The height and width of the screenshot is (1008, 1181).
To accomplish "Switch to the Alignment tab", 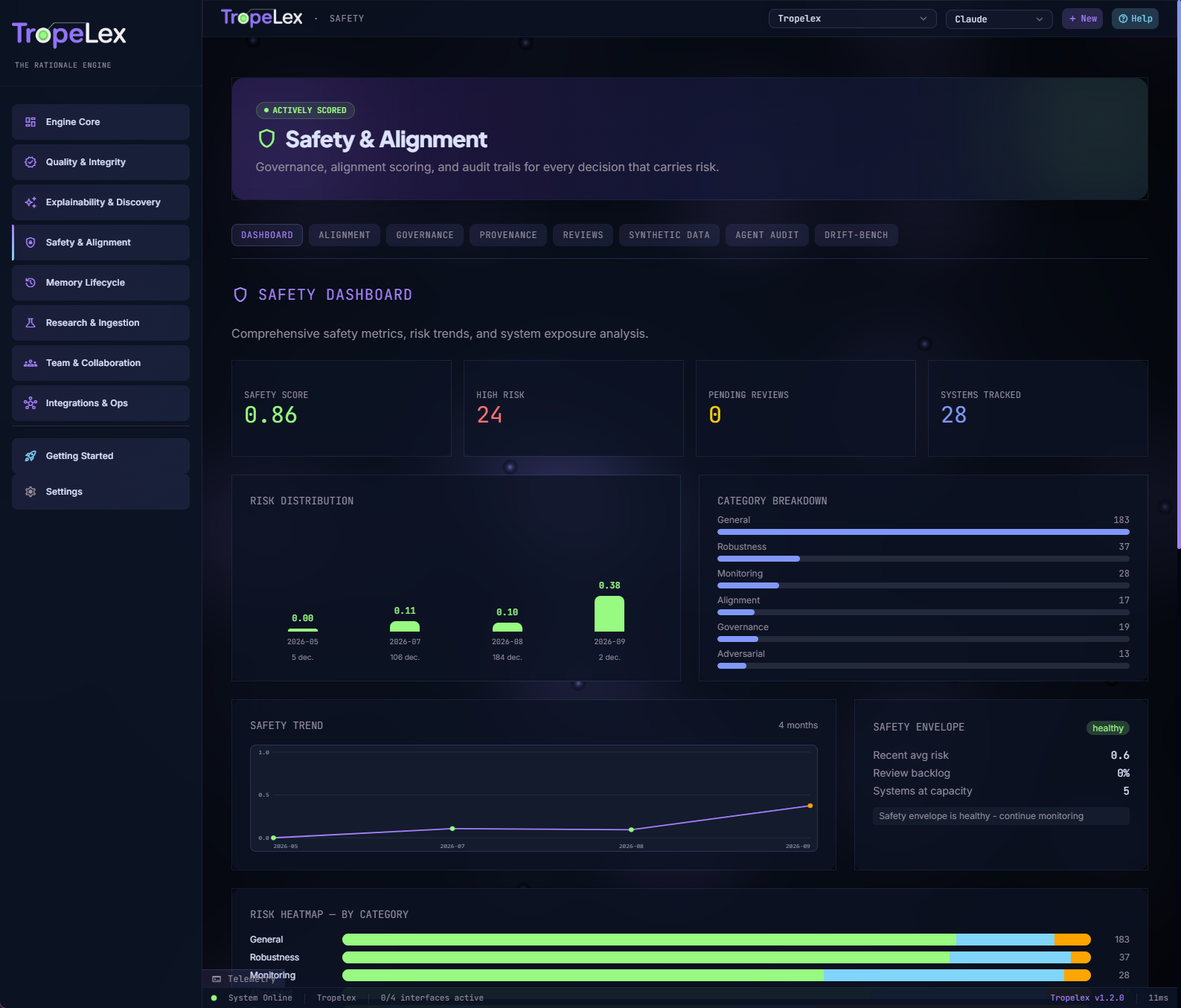I will [x=345, y=235].
